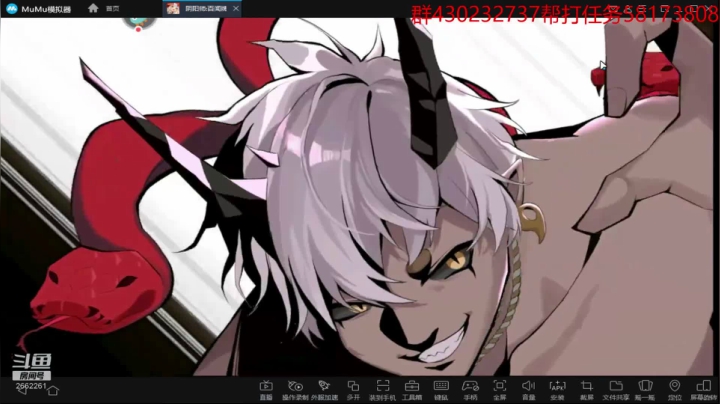
Task: Switch to the 首页 home tab
Action: pyautogui.click(x=103, y=8)
